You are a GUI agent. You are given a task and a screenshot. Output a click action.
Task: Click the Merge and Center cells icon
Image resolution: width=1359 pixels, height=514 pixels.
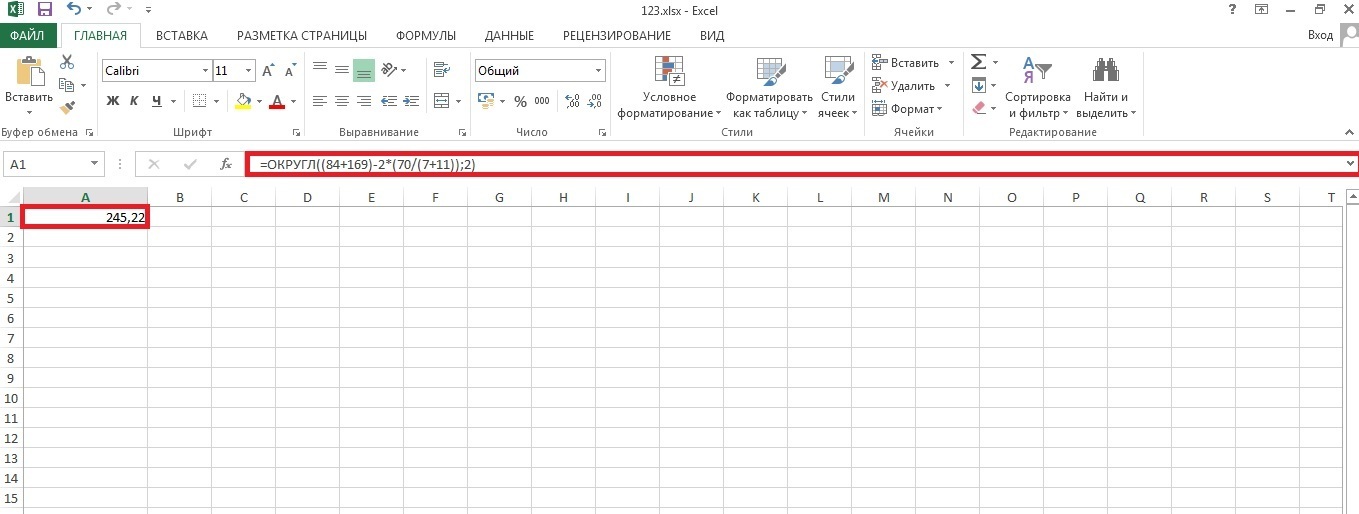(439, 100)
